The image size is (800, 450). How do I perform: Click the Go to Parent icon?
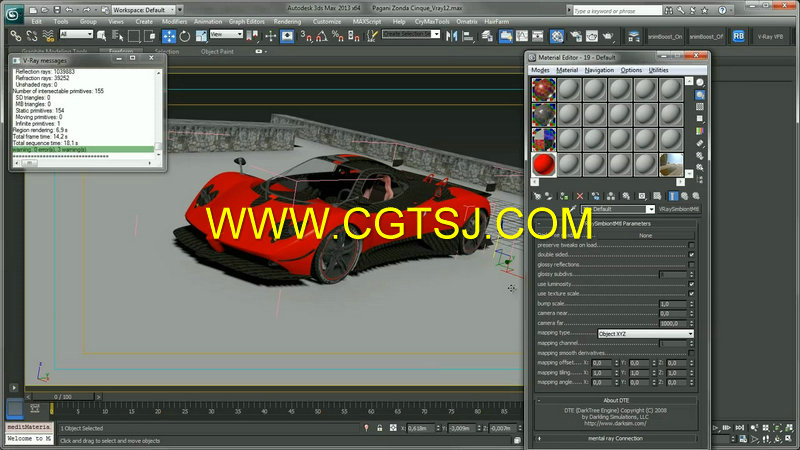[x=684, y=196]
